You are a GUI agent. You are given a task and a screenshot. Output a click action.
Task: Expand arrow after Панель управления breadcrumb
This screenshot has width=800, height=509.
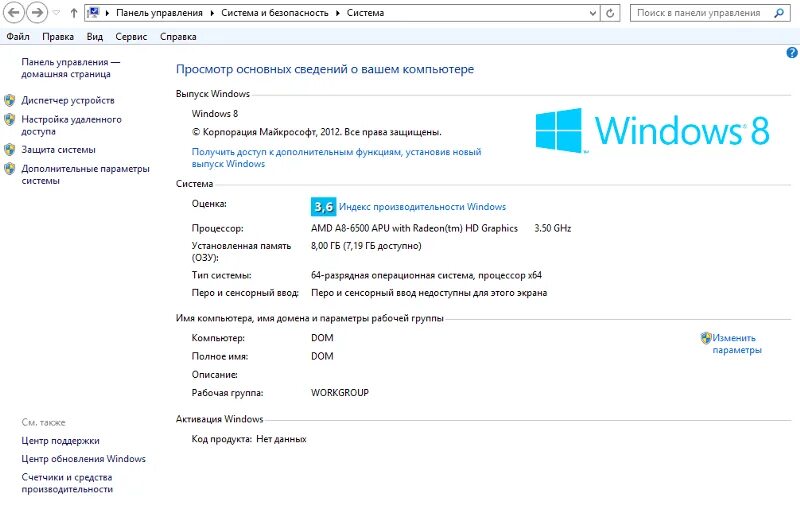coord(212,13)
